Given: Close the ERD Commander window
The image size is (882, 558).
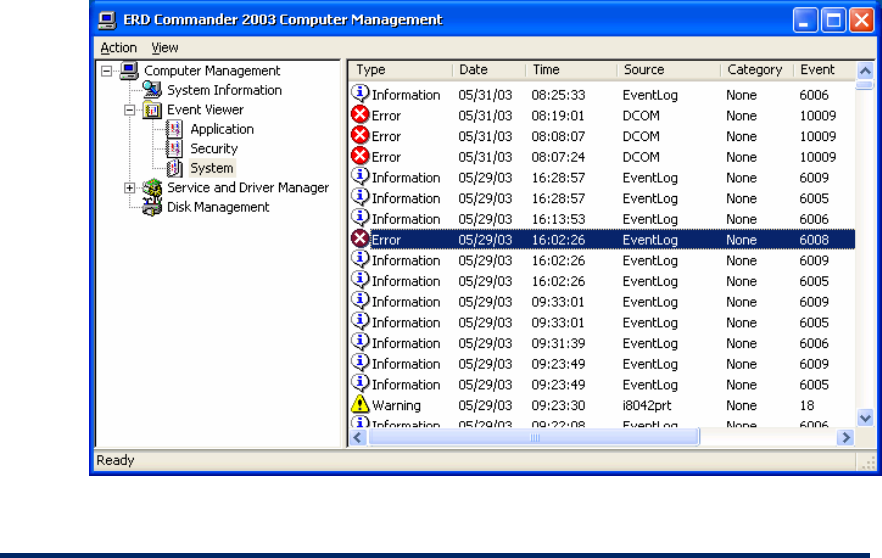Looking at the screenshot, I should [x=861, y=21].
